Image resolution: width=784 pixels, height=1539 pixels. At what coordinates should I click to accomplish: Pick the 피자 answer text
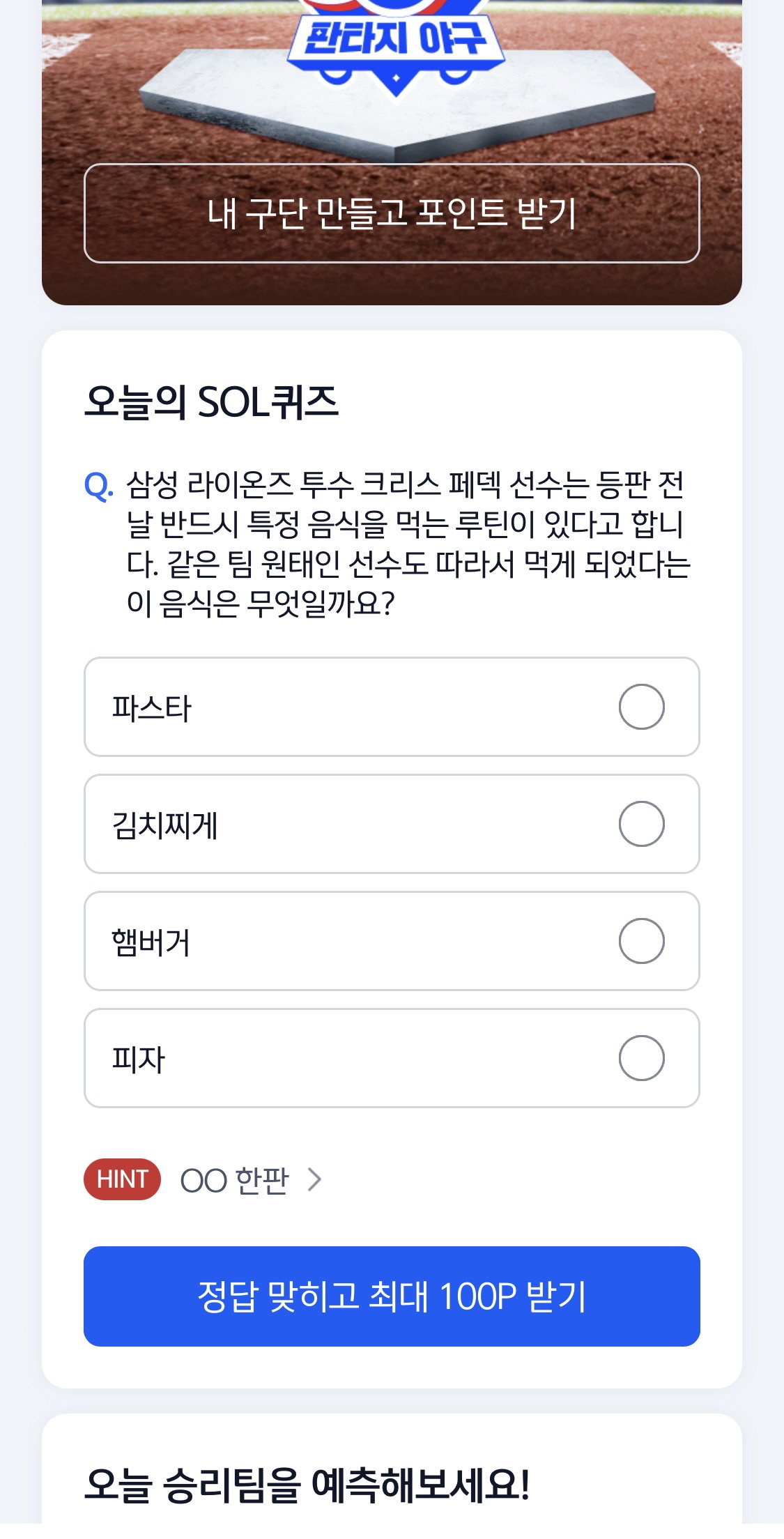coord(138,1059)
